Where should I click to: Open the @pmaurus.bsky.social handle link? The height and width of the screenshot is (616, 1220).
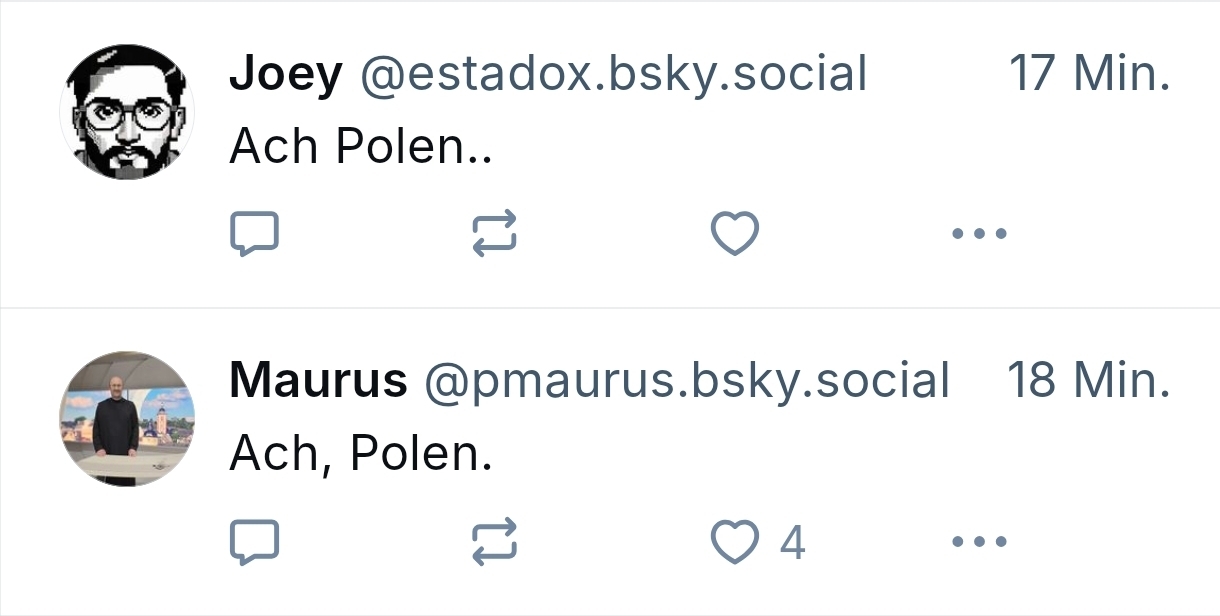click(x=687, y=381)
